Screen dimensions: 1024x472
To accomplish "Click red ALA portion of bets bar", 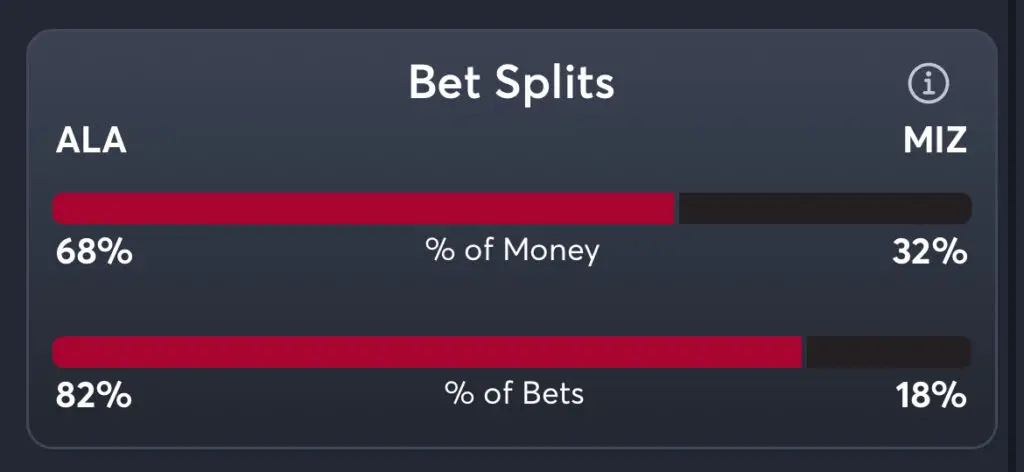I will click(428, 352).
